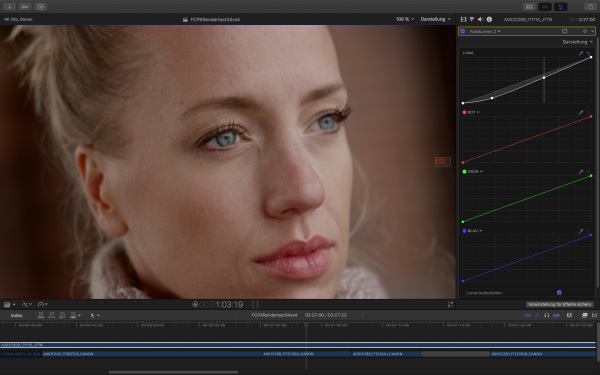
Task: Open the Rot channel color dropdown
Action: (471, 112)
